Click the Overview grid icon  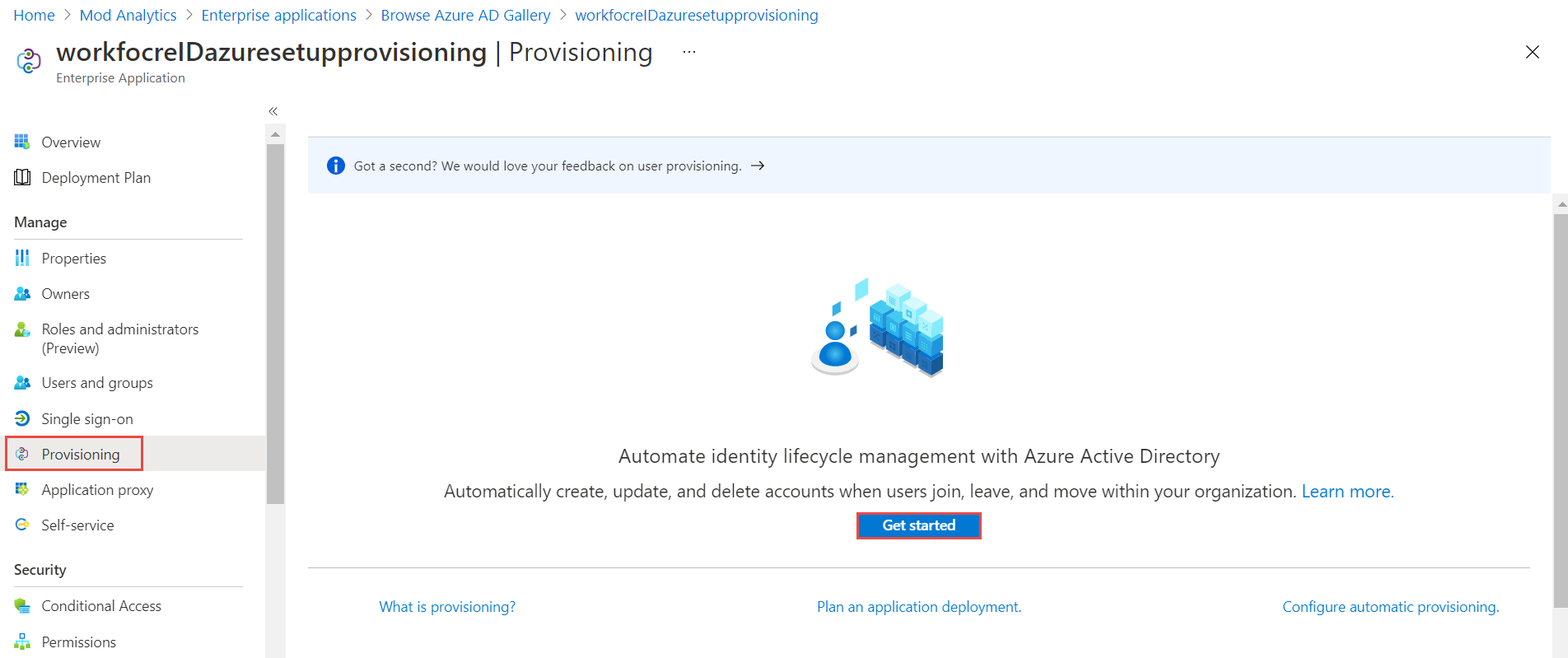click(22, 142)
